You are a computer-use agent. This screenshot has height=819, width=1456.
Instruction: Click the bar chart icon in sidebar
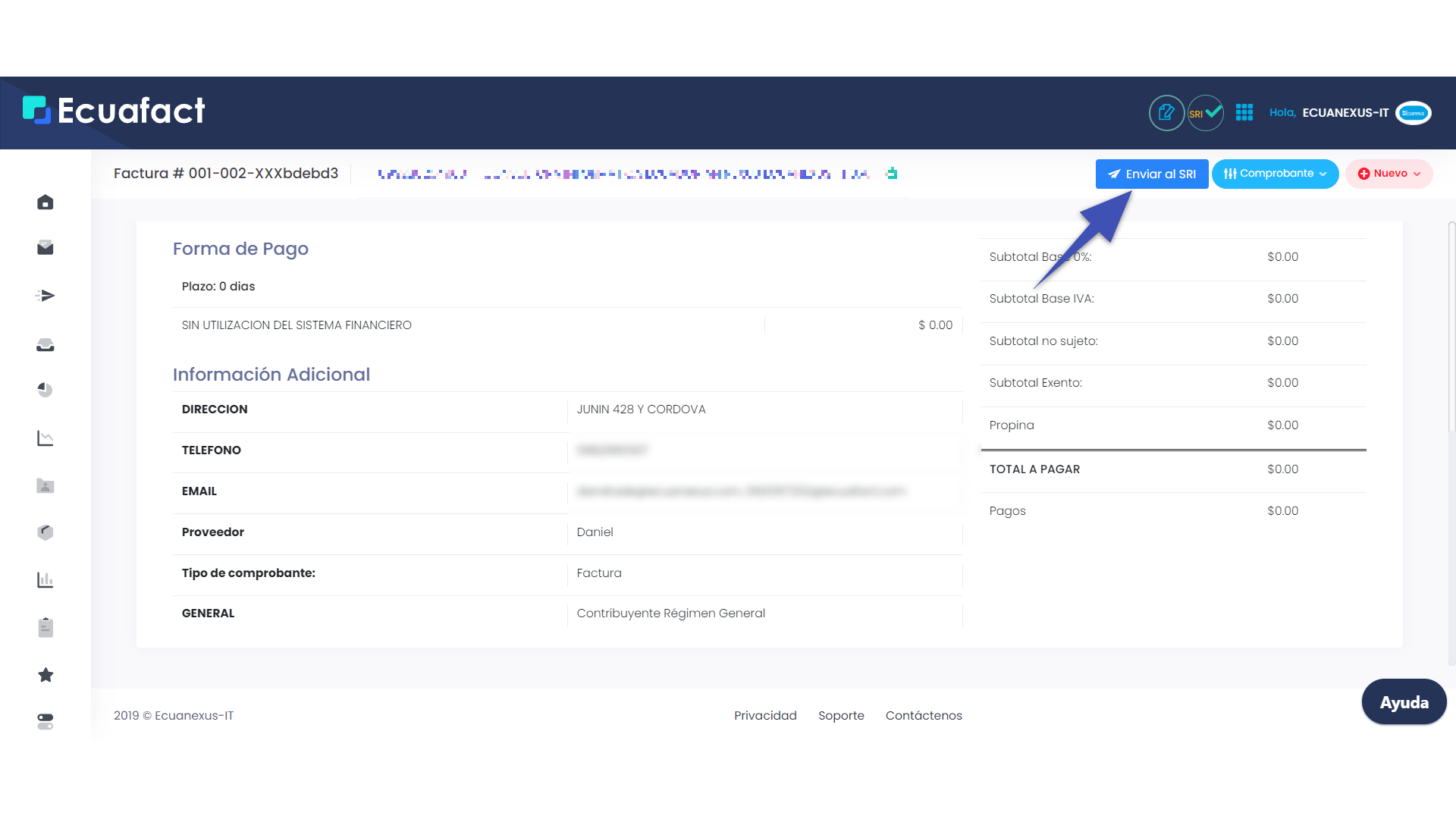pyautogui.click(x=45, y=580)
